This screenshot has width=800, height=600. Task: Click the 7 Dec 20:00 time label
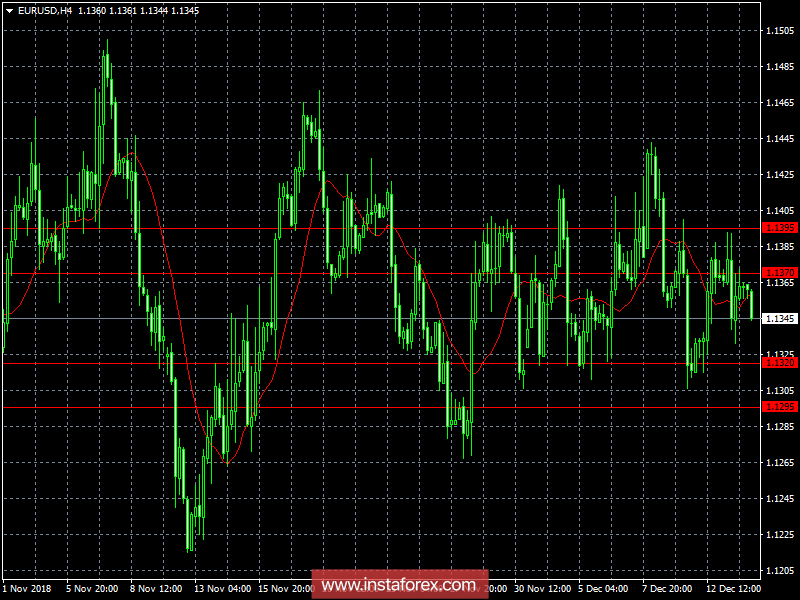pyautogui.click(x=667, y=589)
